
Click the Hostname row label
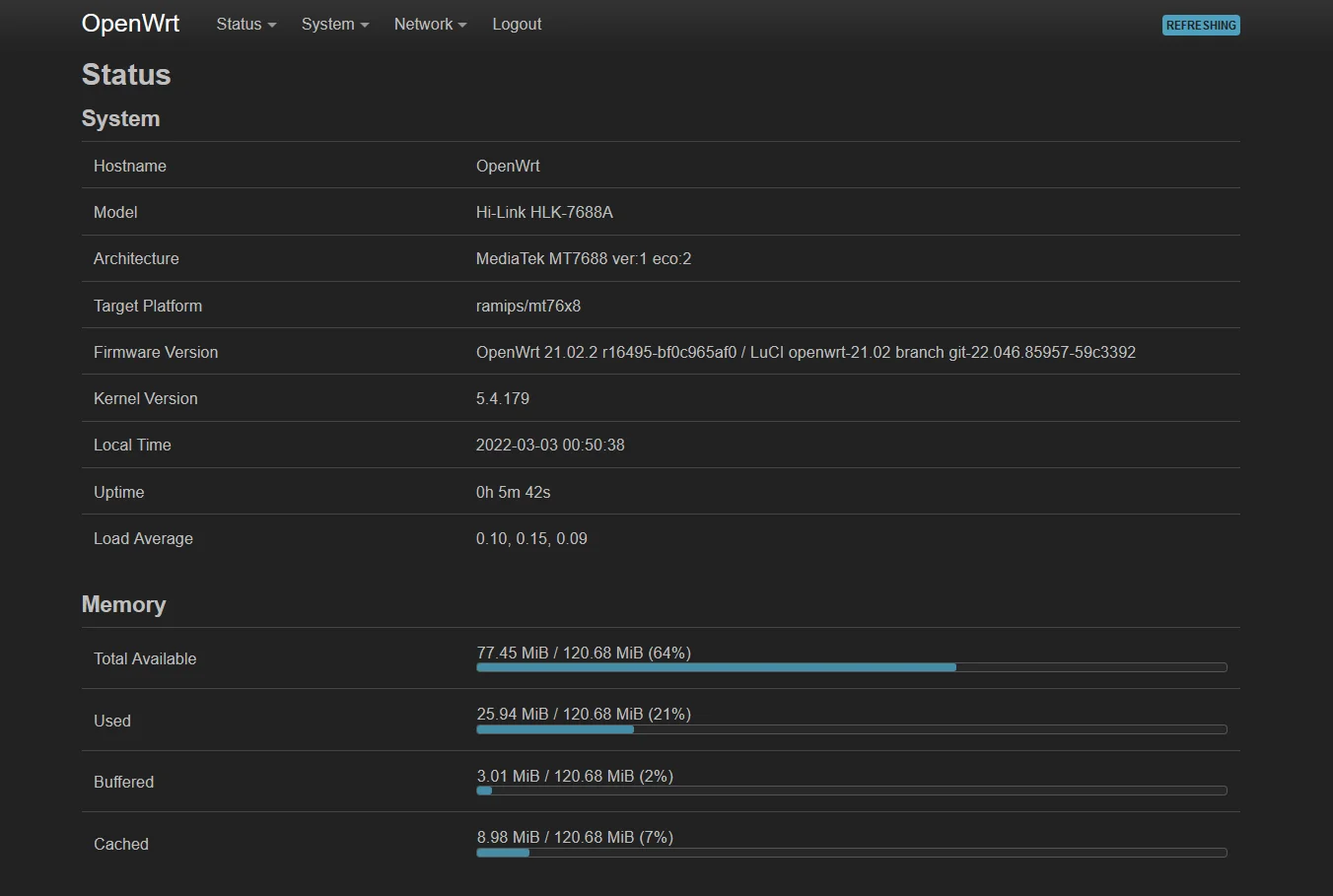pos(130,166)
